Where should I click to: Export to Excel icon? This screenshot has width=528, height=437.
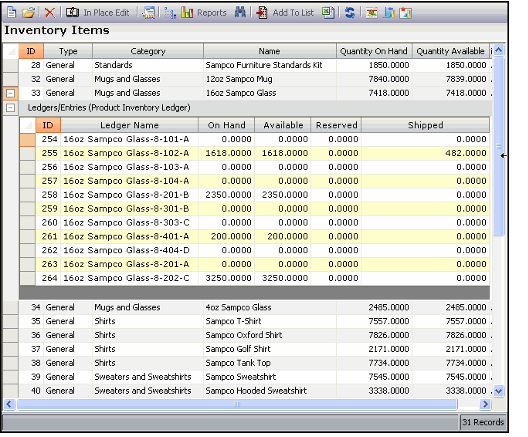(328, 13)
